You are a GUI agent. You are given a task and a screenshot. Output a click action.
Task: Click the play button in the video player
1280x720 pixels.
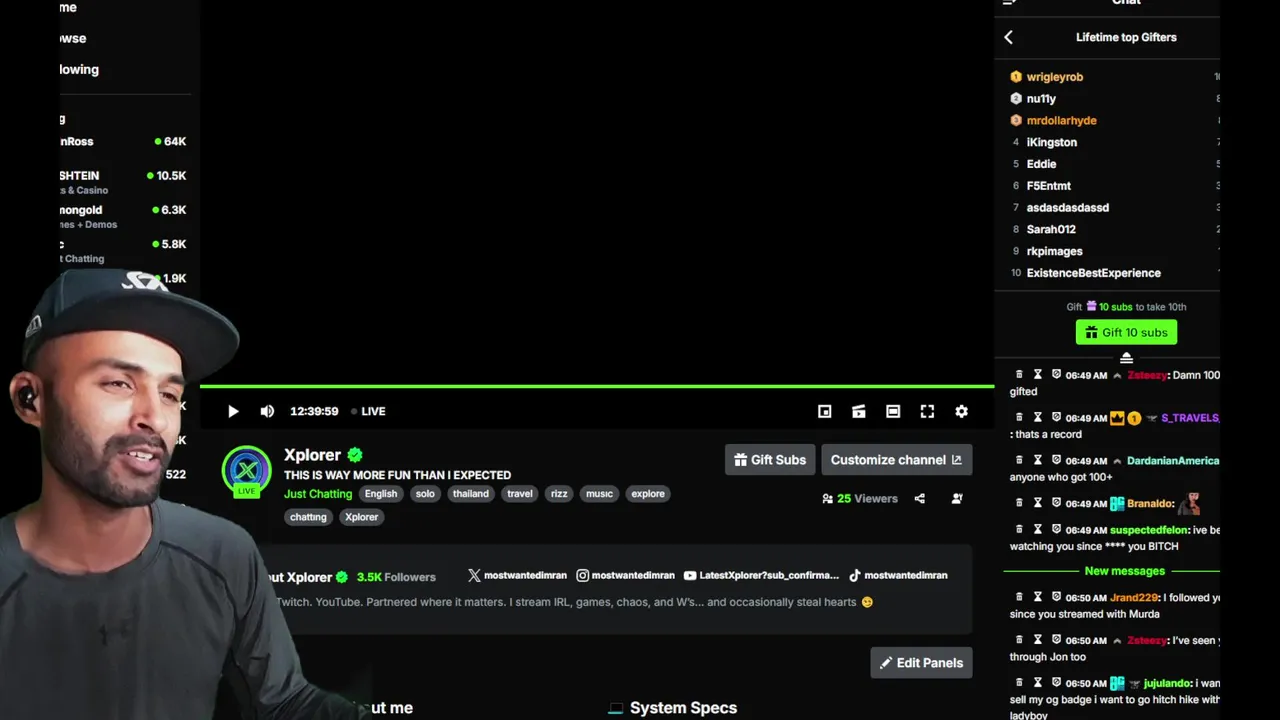233,411
